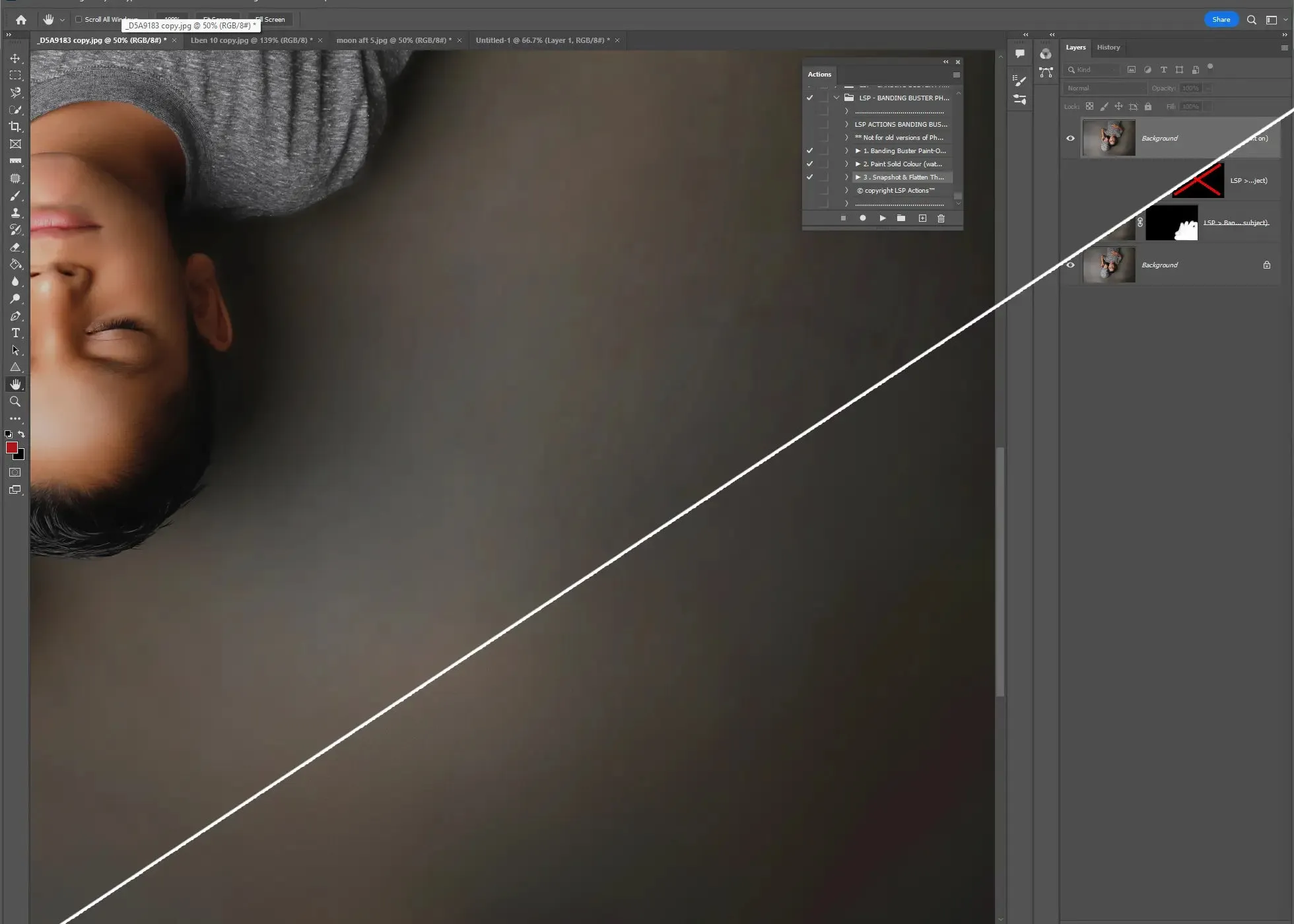This screenshot has width=1294, height=924.
Task: Toggle layer filtering on/off dot
Action: pos(1209,67)
